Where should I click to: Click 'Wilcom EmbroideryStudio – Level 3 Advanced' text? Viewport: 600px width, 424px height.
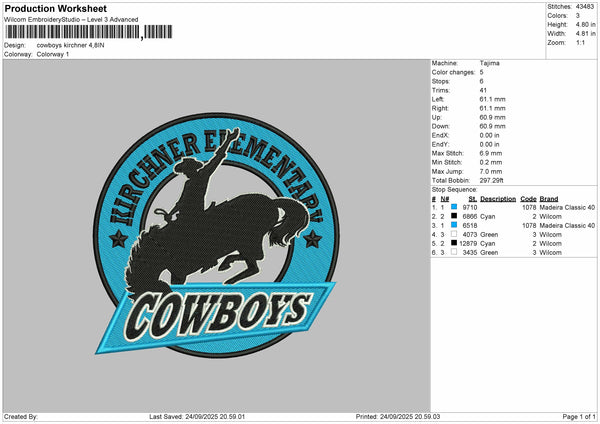(x=71, y=20)
